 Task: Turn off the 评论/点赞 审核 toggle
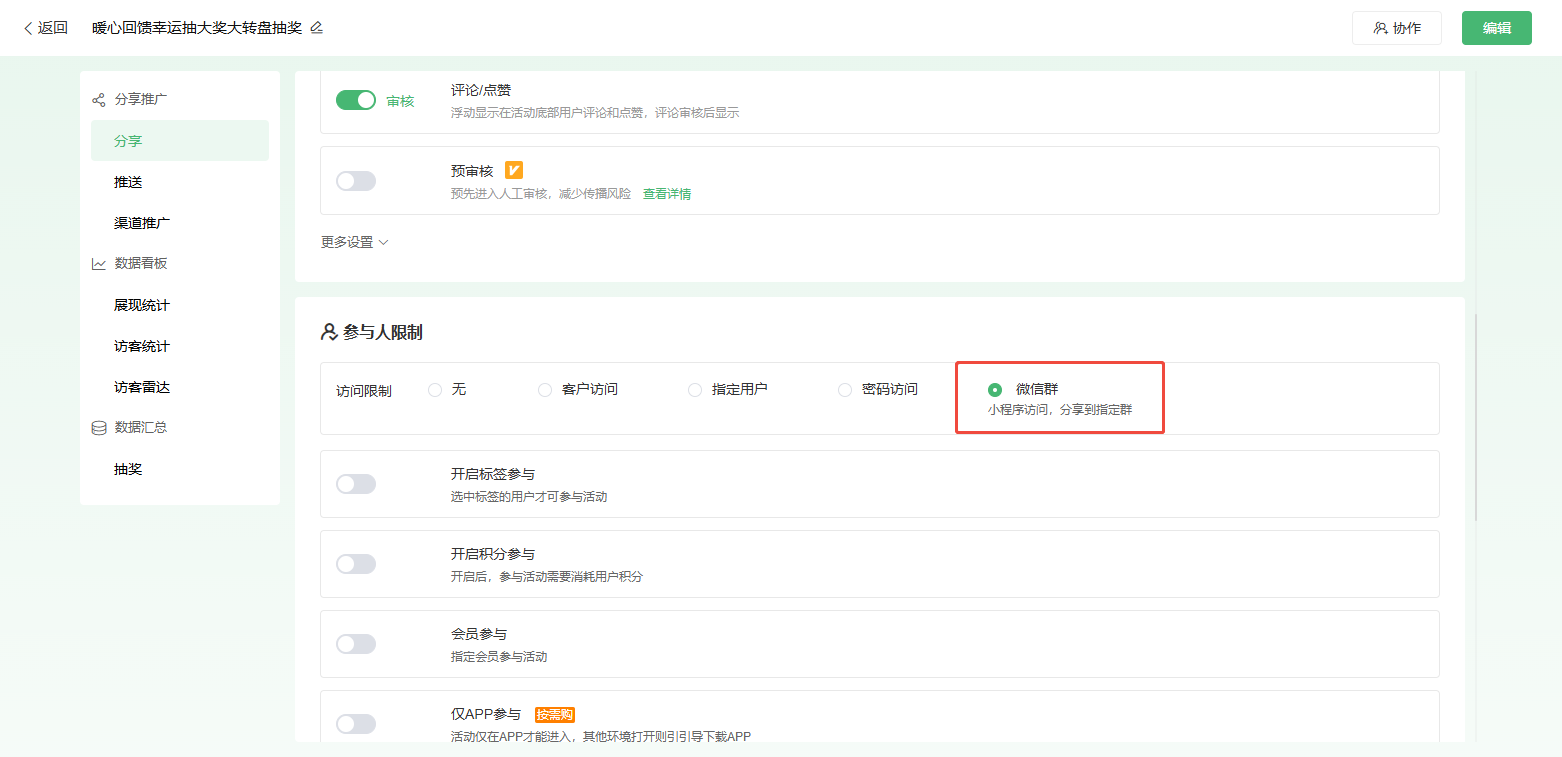coord(356,100)
